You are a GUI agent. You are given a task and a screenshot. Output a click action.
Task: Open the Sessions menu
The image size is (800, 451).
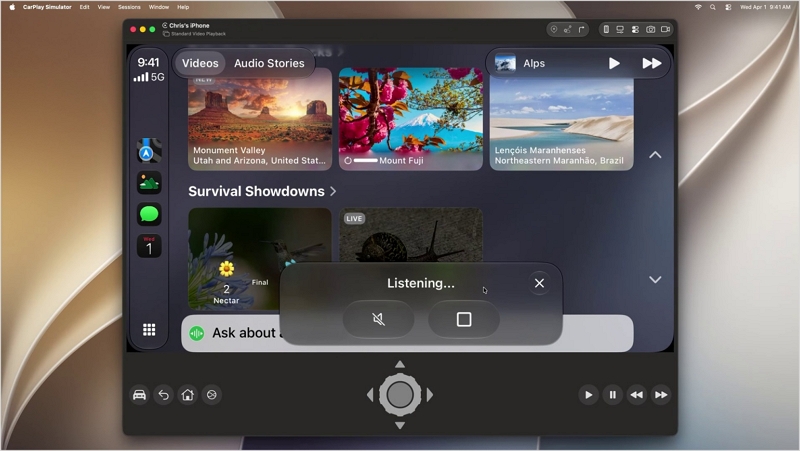[129, 7]
